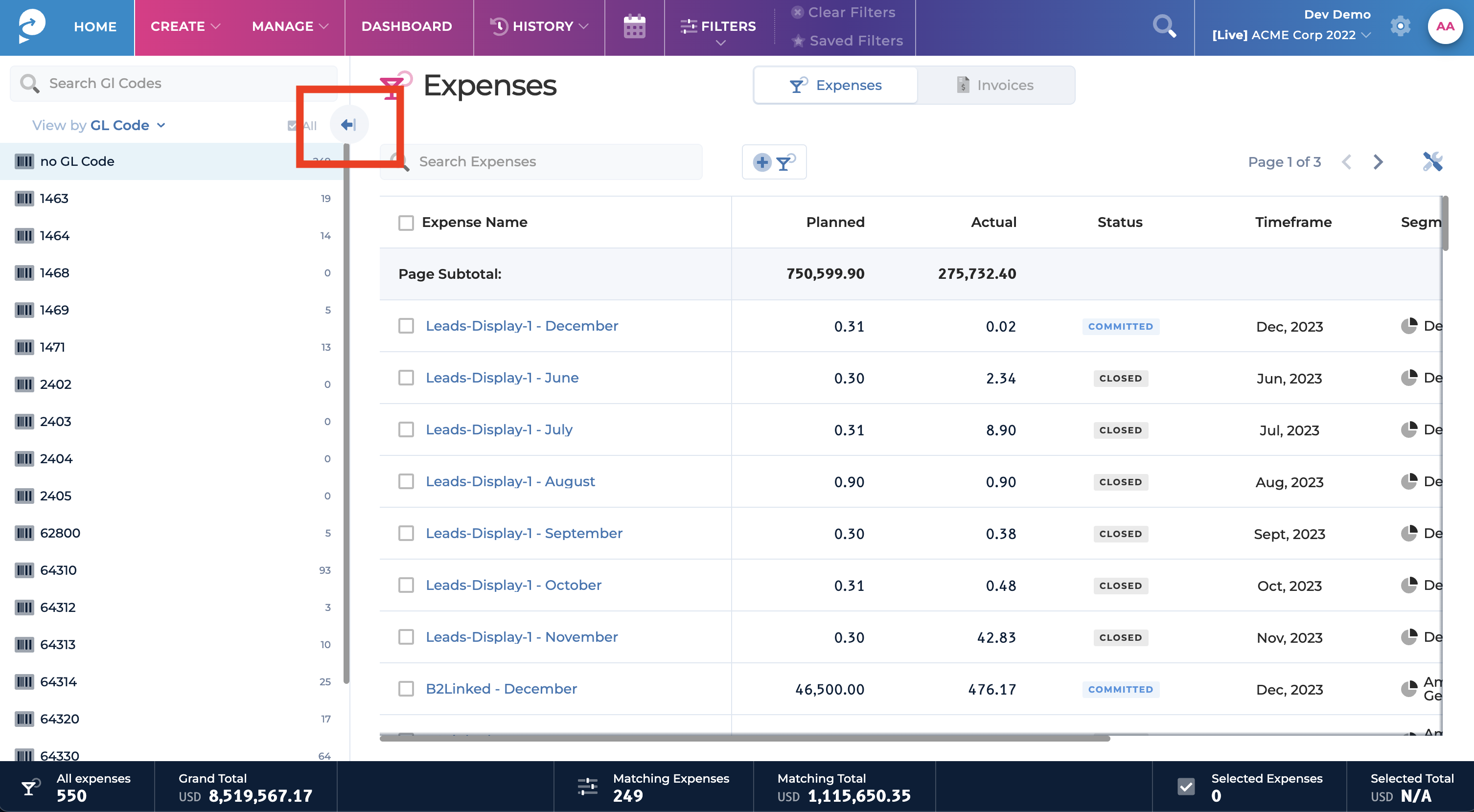
Task: Click barcode icon beside GL code 1463
Action: click(24, 199)
